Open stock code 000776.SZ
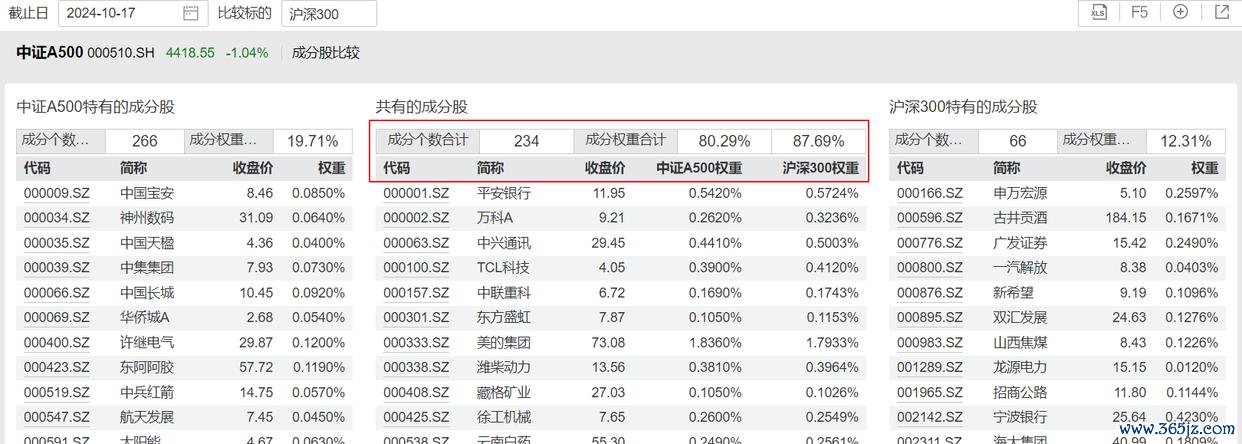Viewport: 1242px width, 444px height. [x=930, y=243]
